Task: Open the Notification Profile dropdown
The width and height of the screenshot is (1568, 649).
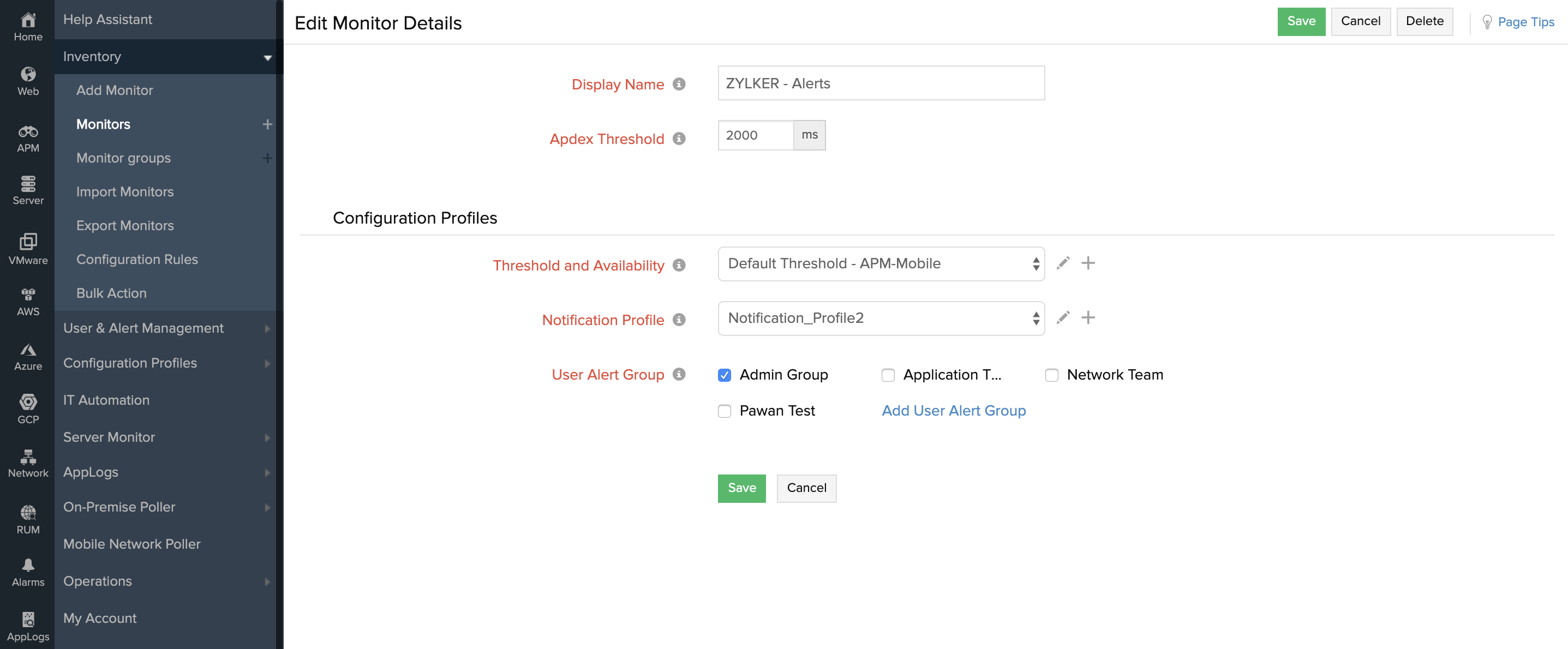Action: (x=881, y=318)
